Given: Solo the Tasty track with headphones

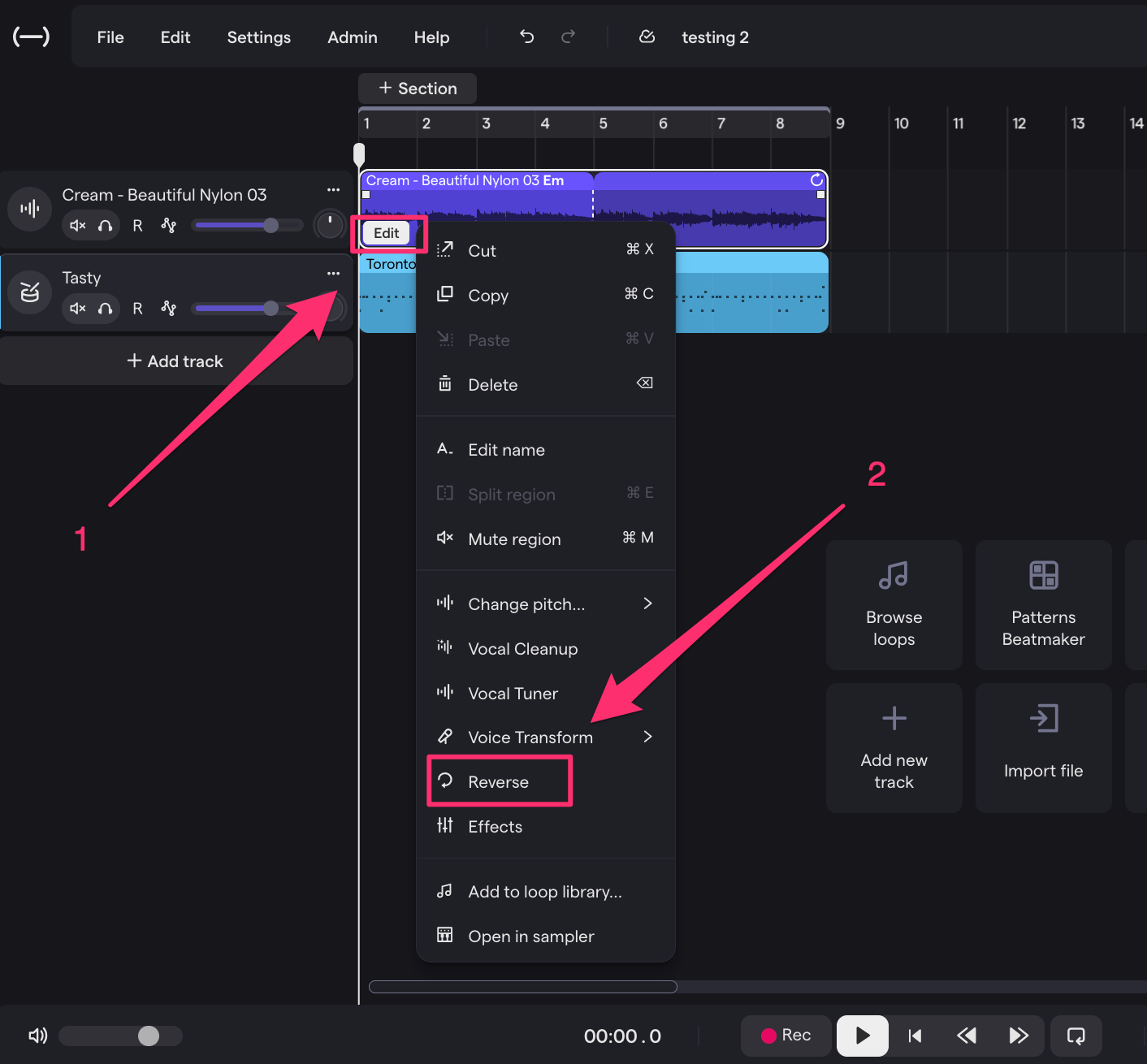Looking at the screenshot, I should [x=106, y=309].
